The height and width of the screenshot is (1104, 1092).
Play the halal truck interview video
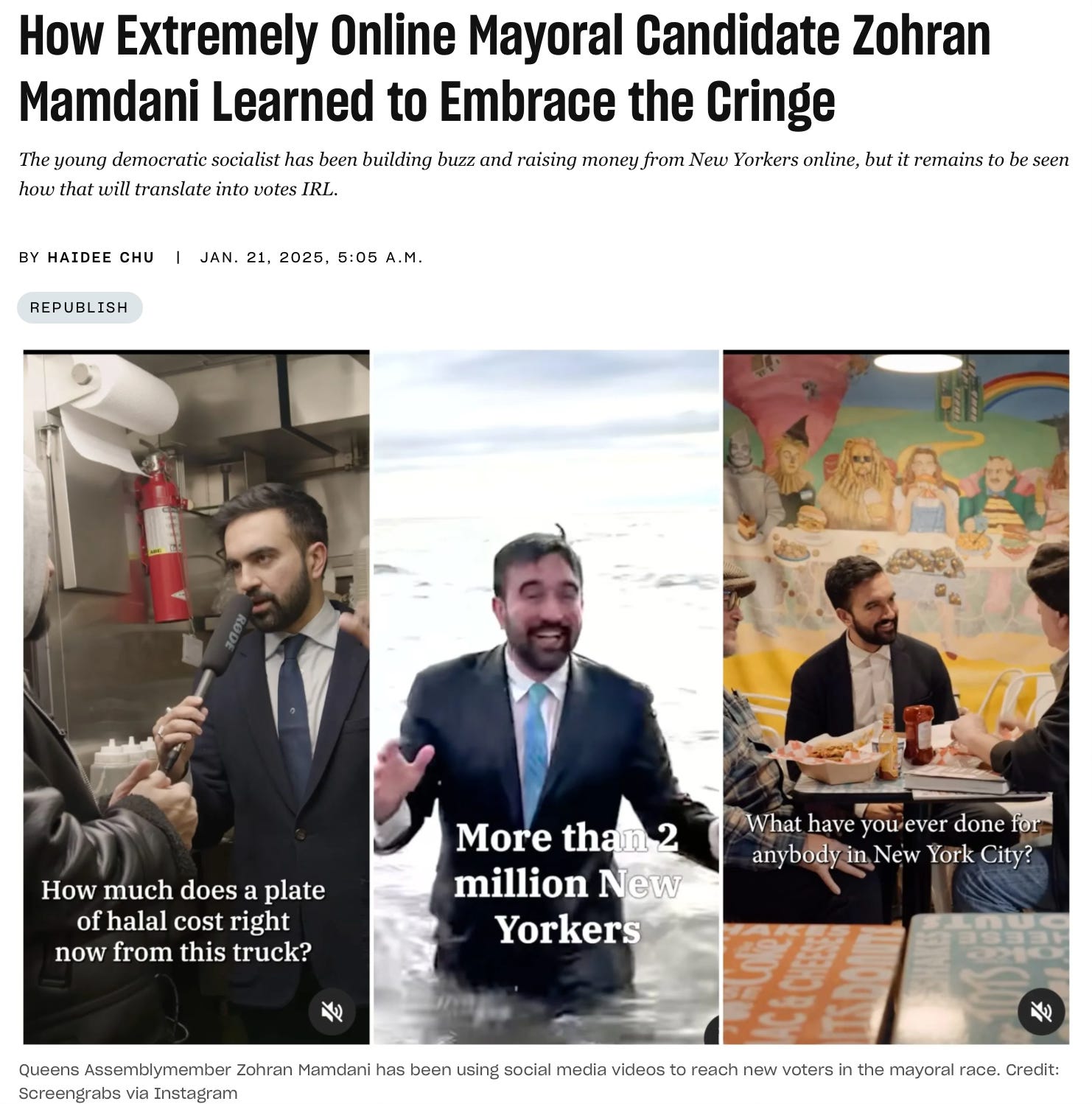tap(196, 696)
